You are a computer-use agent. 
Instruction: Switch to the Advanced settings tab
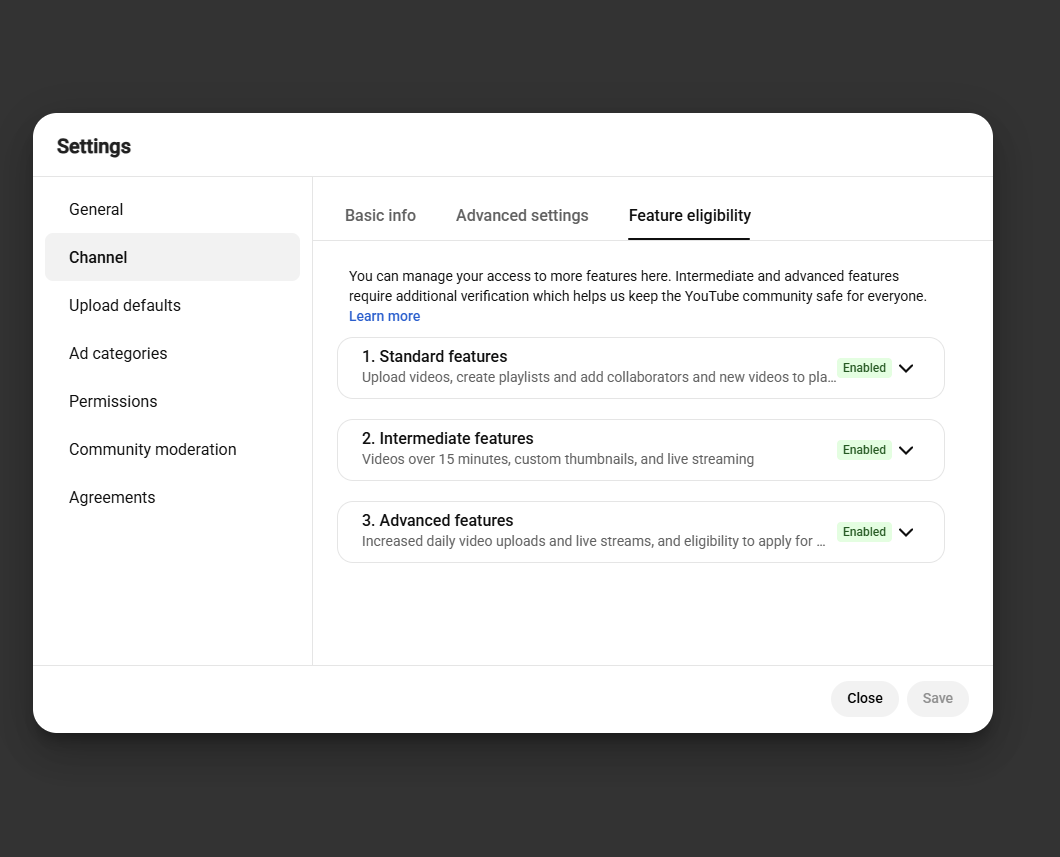click(522, 216)
